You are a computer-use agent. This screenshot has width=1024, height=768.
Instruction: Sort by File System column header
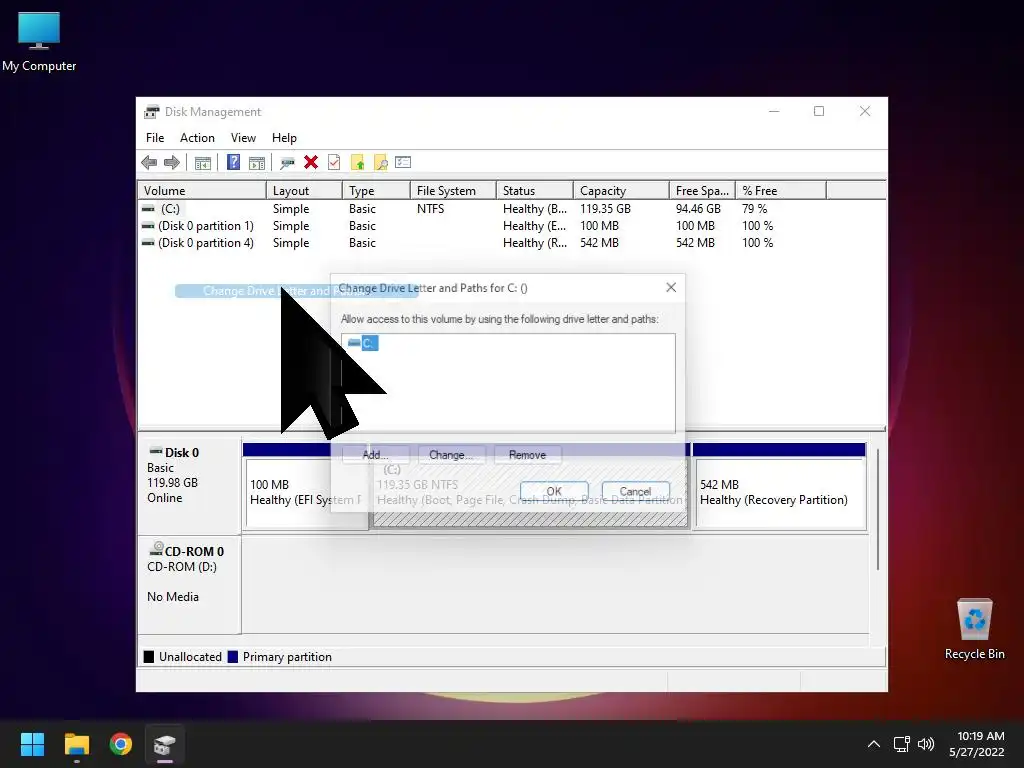coord(453,191)
